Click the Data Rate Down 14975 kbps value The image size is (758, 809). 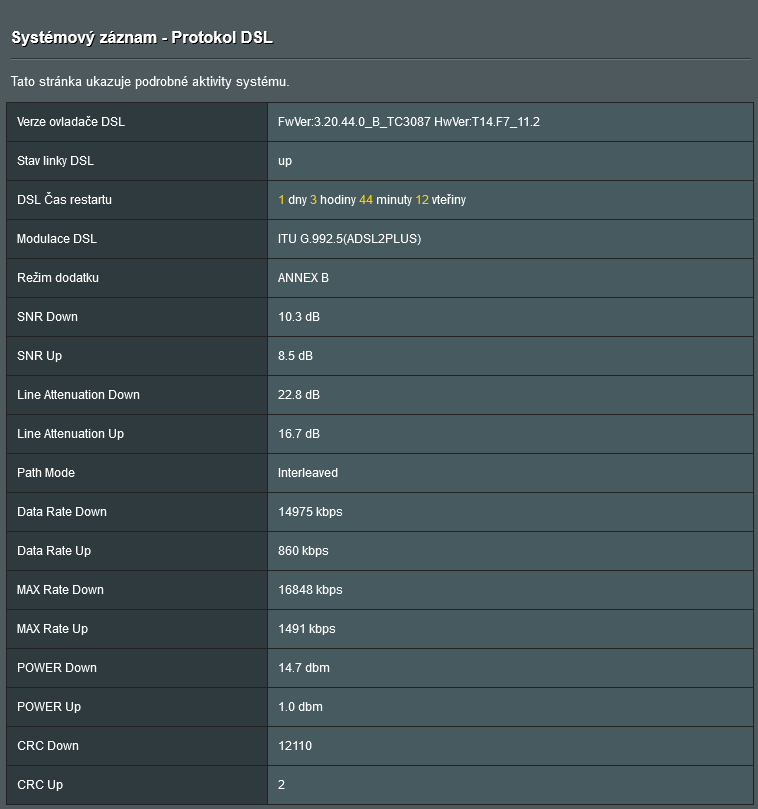(310, 512)
